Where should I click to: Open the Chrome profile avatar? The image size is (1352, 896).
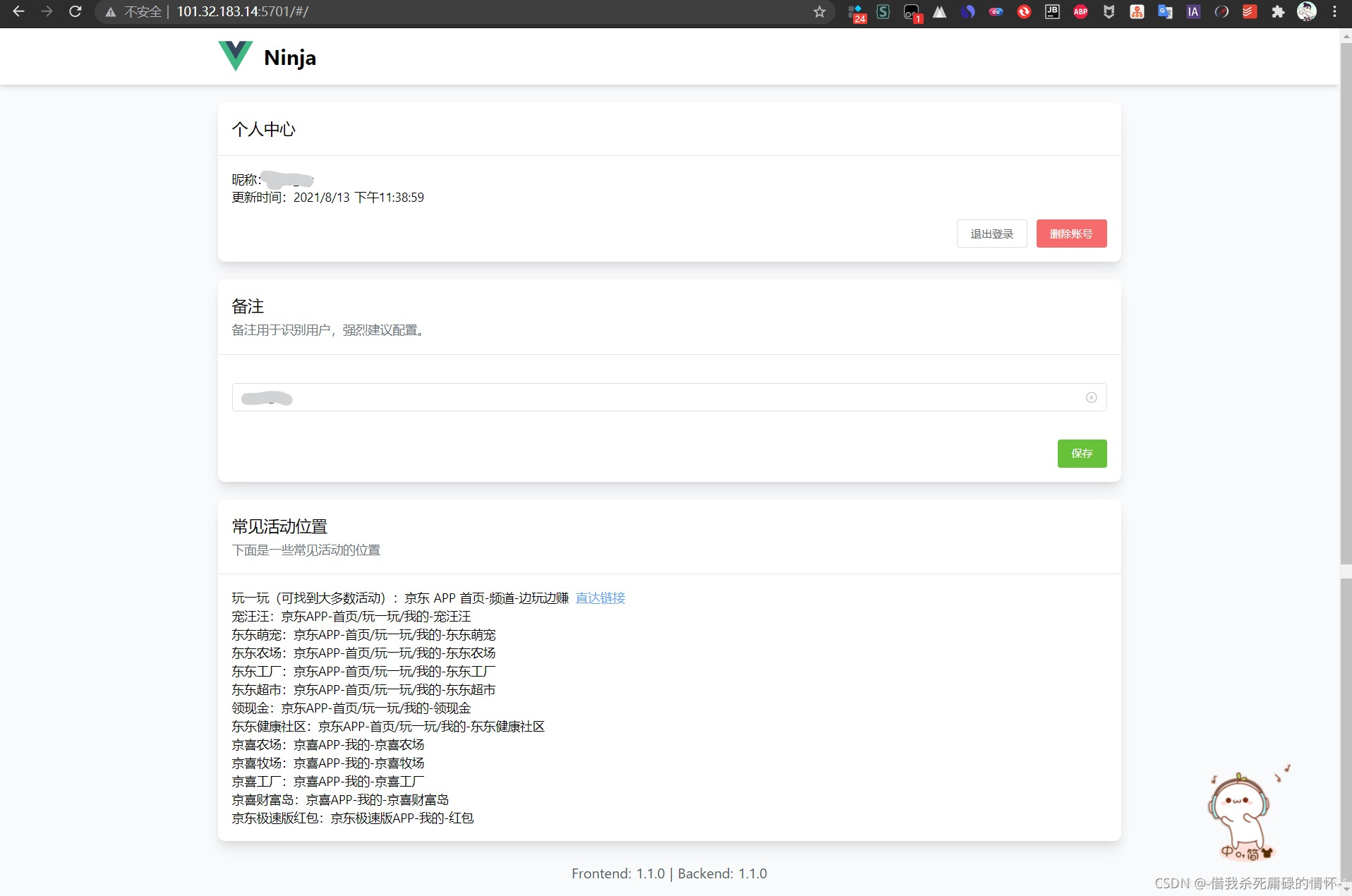pyautogui.click(x=1307, y=11)
